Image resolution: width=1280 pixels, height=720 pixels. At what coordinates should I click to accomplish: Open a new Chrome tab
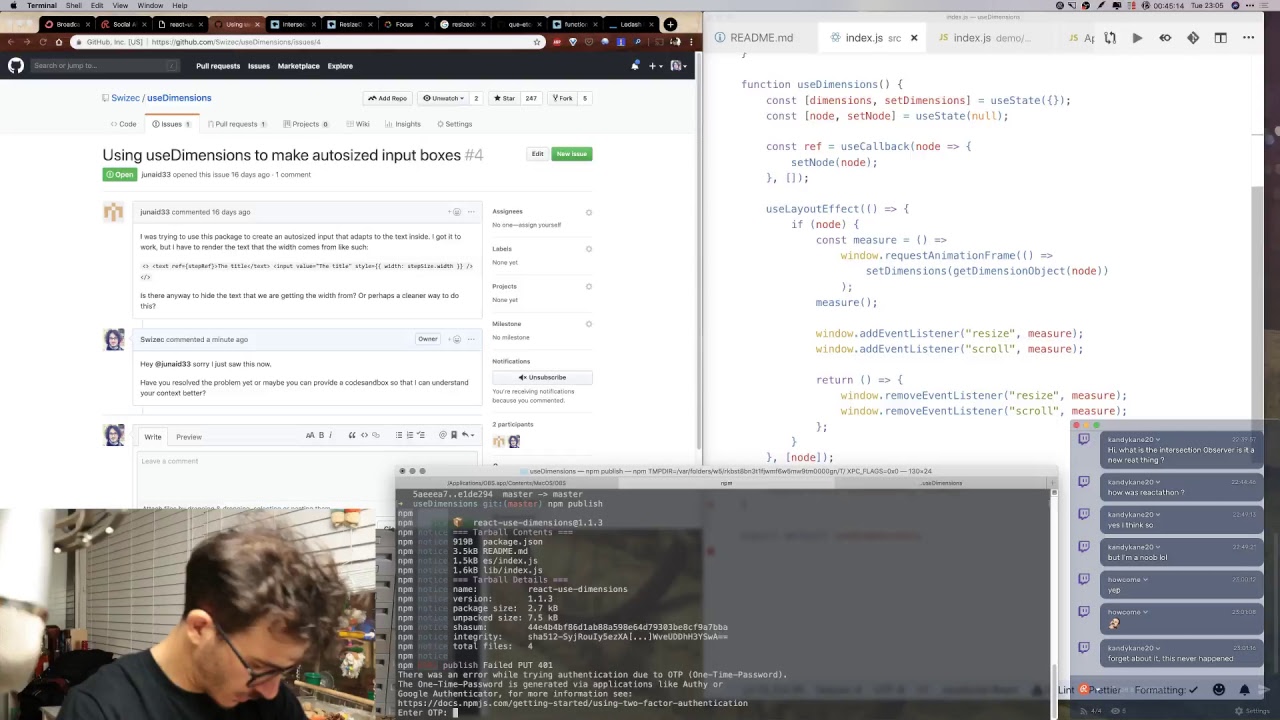click(x=670, y=24)
